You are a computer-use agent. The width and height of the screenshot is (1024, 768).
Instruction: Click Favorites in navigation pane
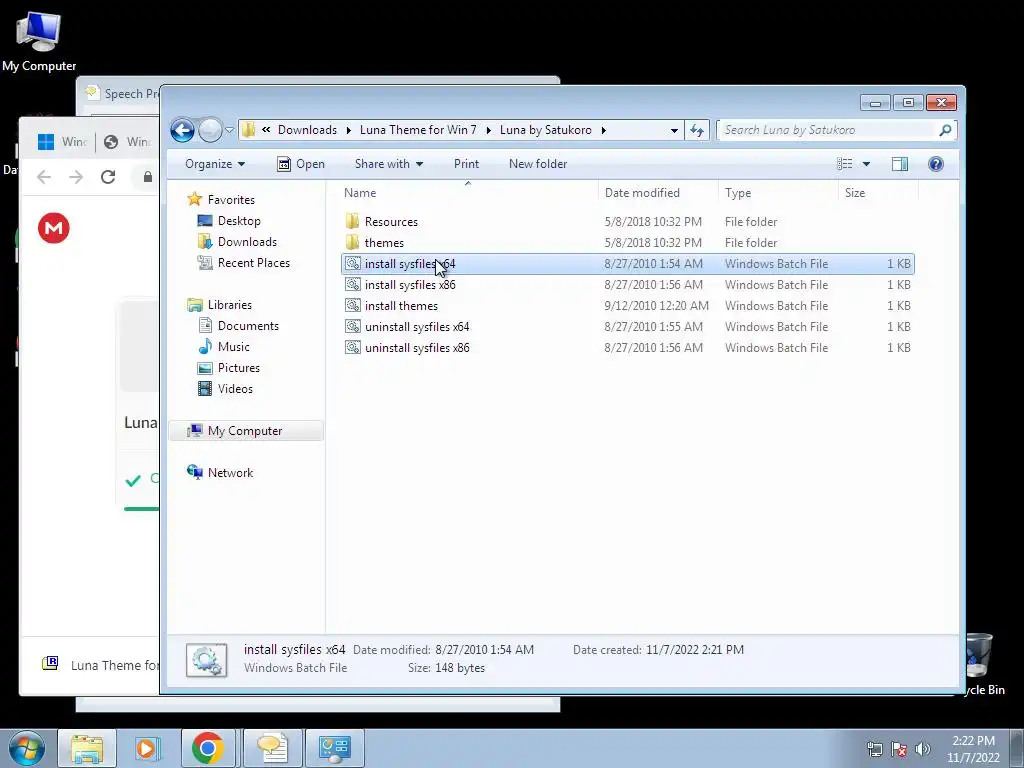(x=231, y=200)
